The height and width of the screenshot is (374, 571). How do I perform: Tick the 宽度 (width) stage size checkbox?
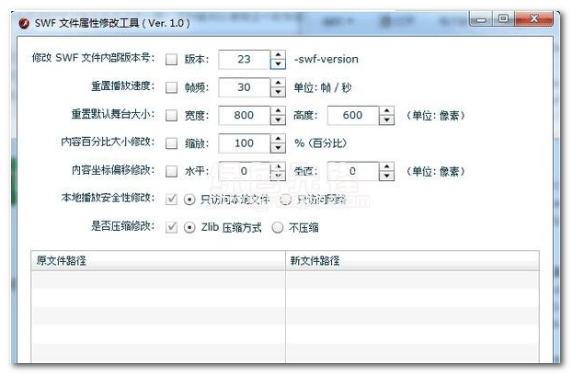171,115
